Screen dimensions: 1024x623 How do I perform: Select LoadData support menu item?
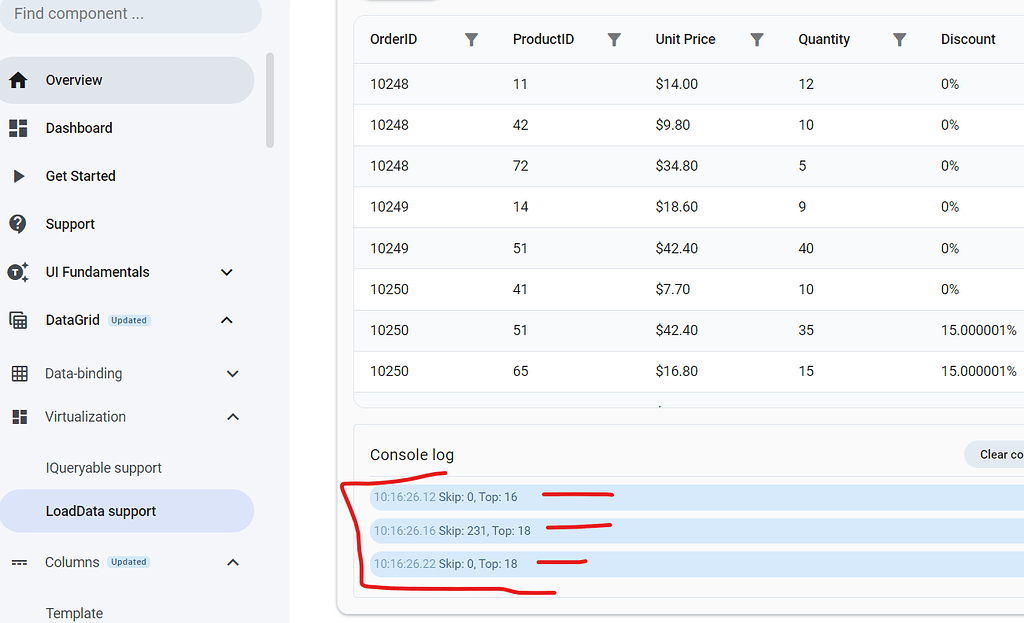click(101, 511)
